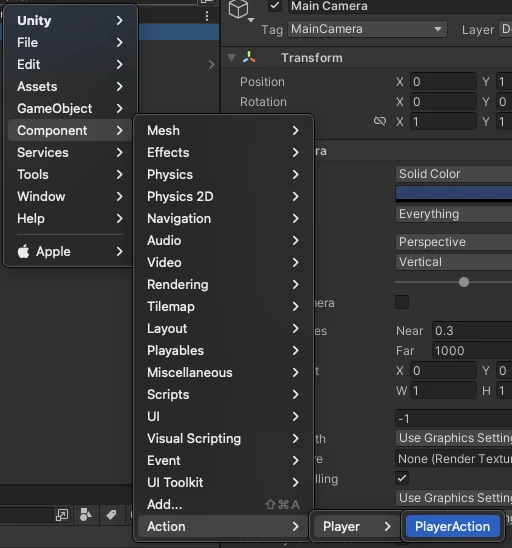Select the PlayerAction component

tap(453, 527)
